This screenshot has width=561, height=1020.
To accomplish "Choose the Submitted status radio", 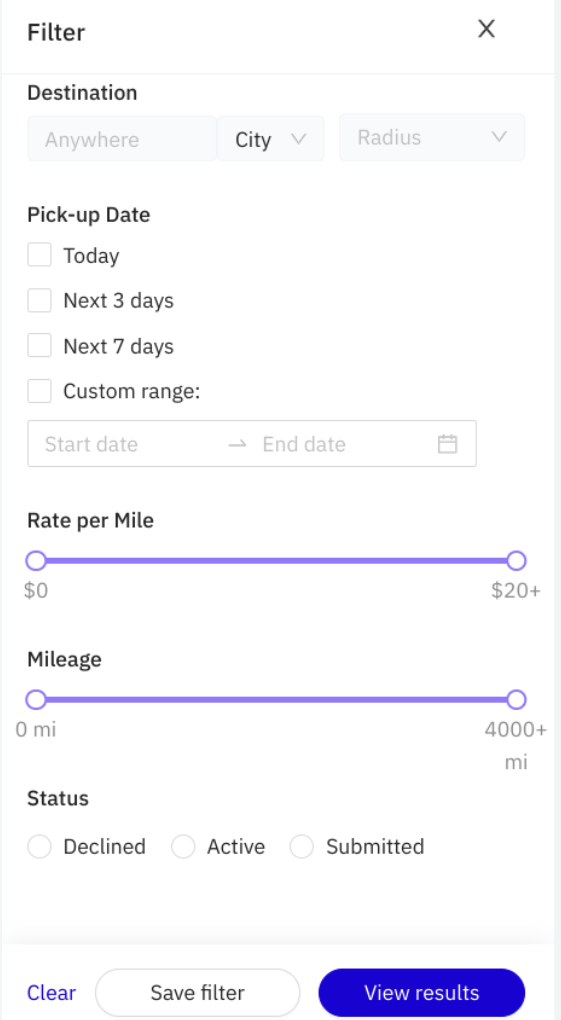I will (x=302, y=847).
